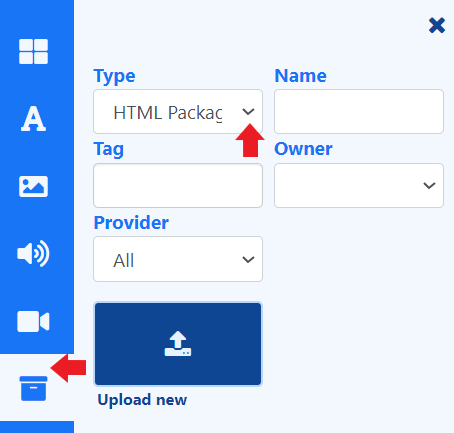Open the layouts grid icon in sidebar
This screenshot has height=433, width=454.
[33, 51]
